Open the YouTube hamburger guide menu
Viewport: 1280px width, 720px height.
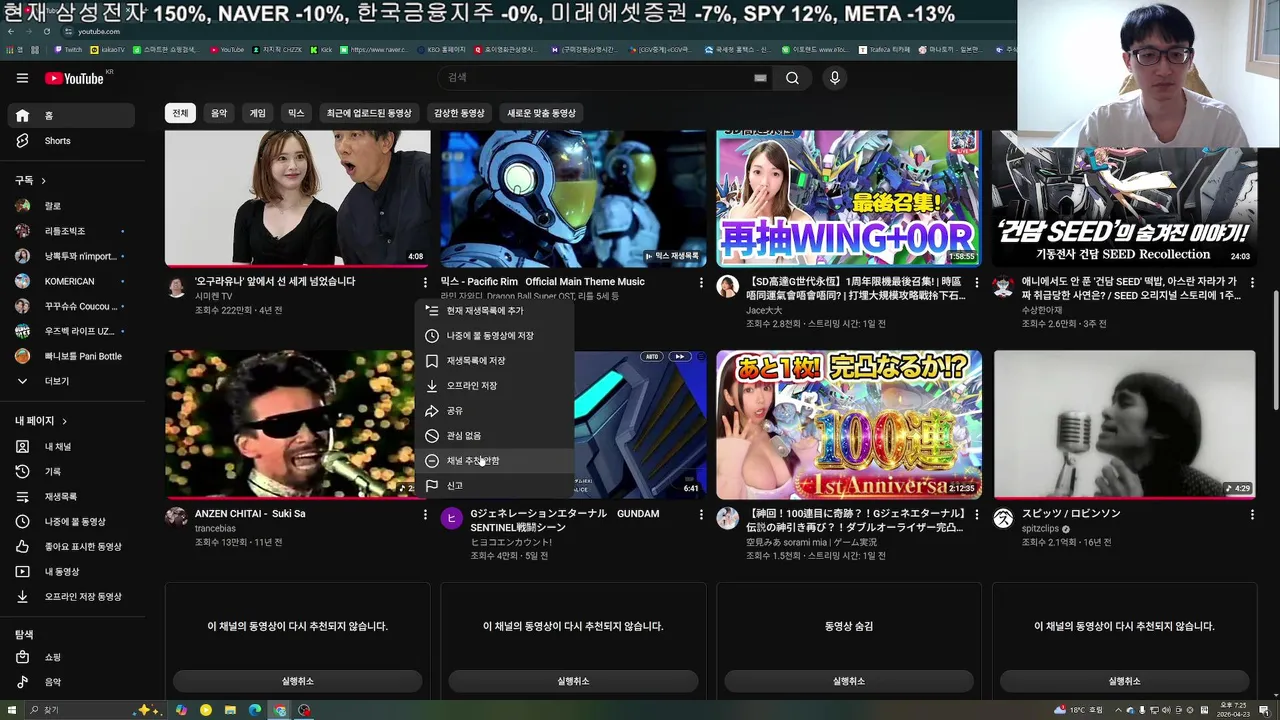(22, 78)
